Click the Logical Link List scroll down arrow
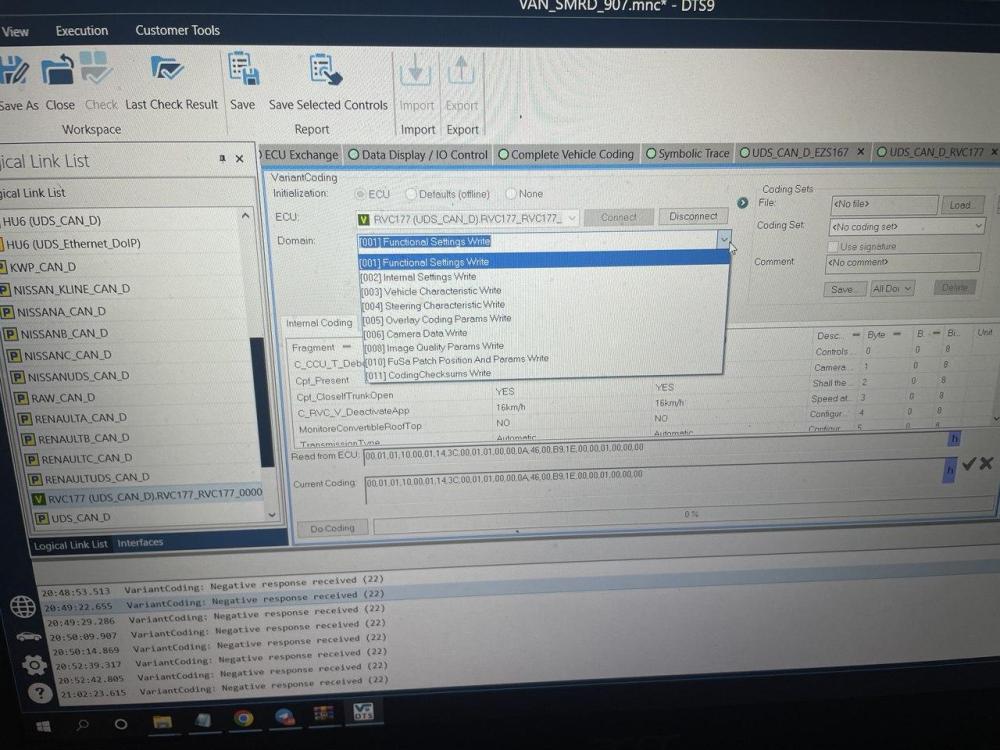This screenshot has height=750, width=1000. [272, 515]
